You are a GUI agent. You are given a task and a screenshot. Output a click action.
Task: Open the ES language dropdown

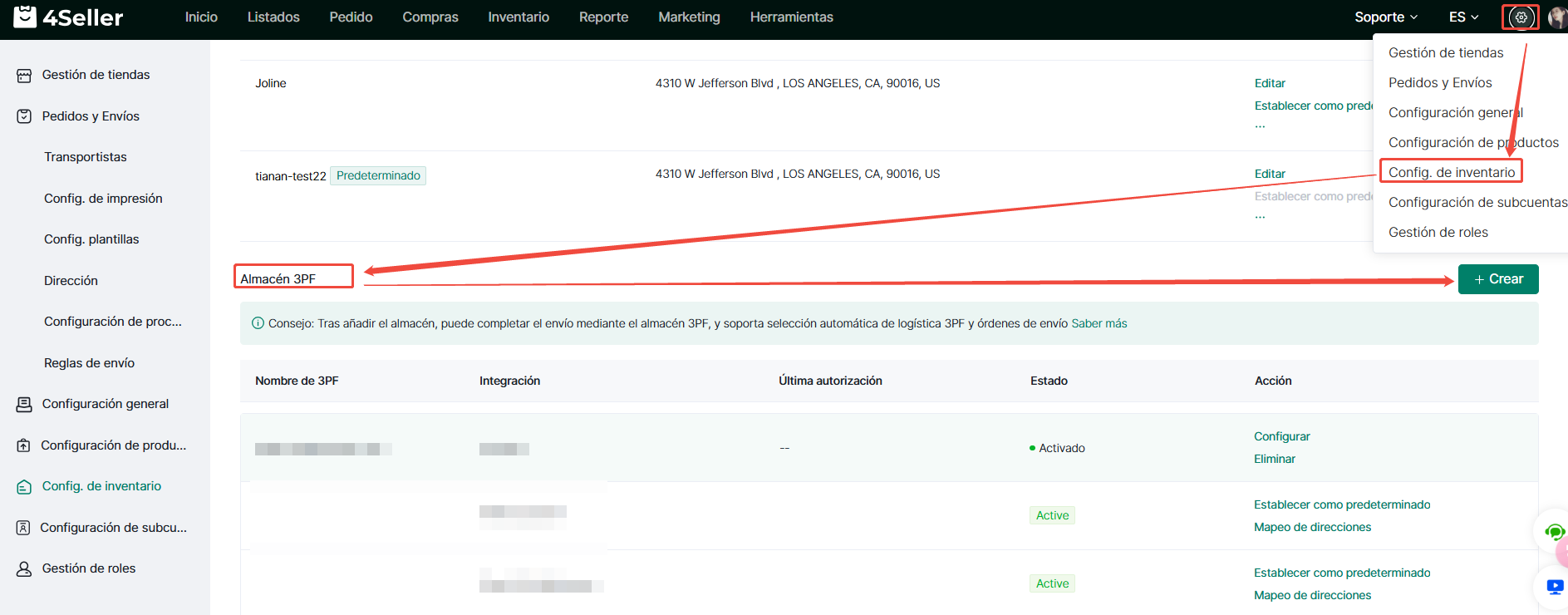click(1463, 17)
